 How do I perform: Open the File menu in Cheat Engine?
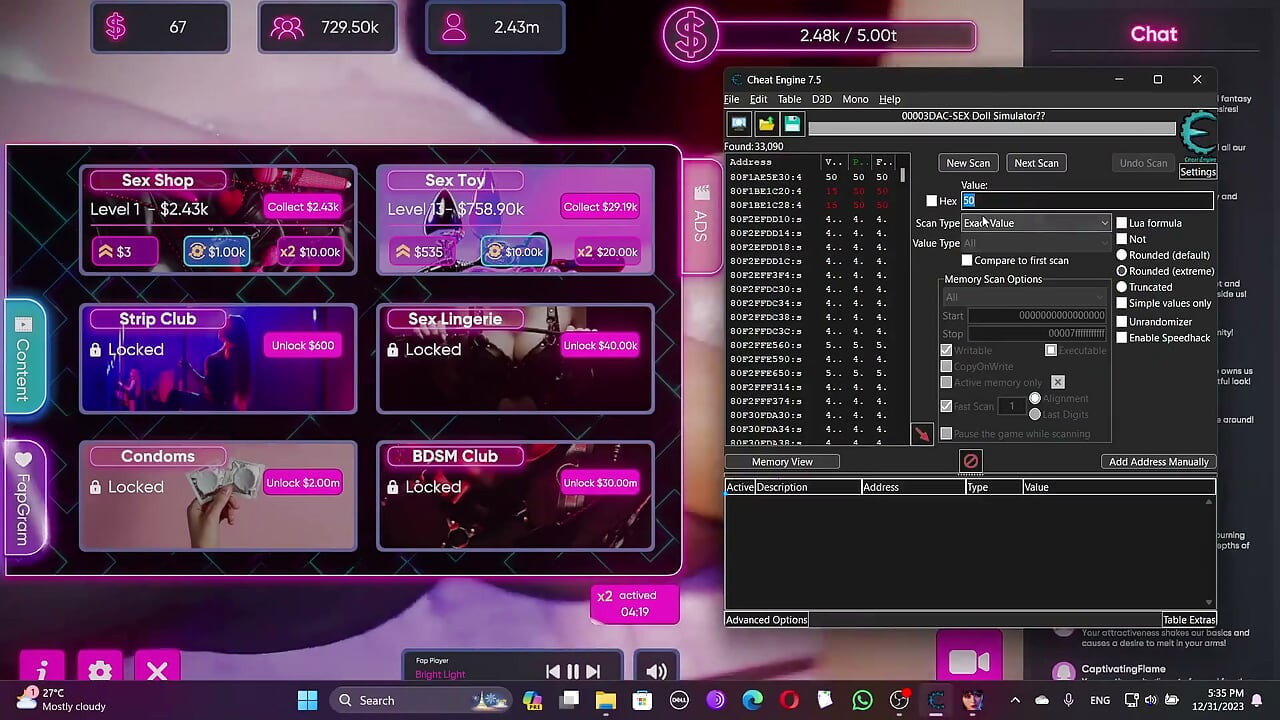click(732, 99)
